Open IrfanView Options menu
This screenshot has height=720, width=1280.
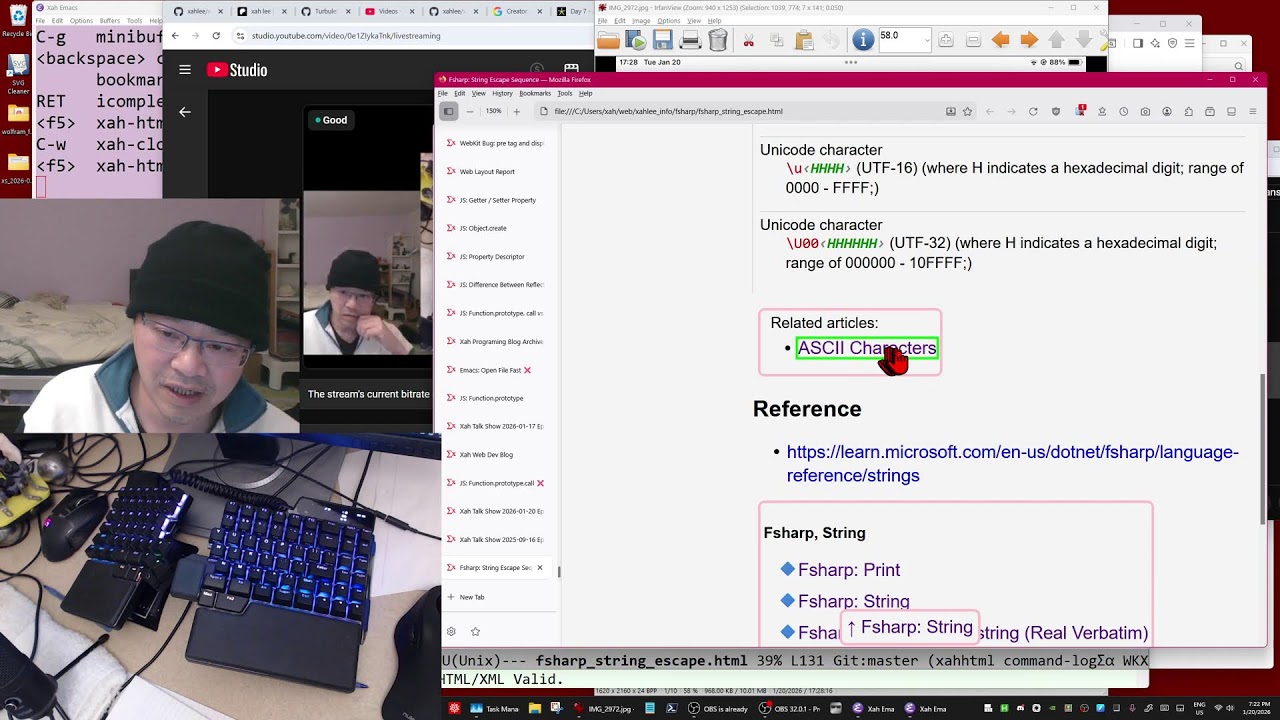click(669, 21)
